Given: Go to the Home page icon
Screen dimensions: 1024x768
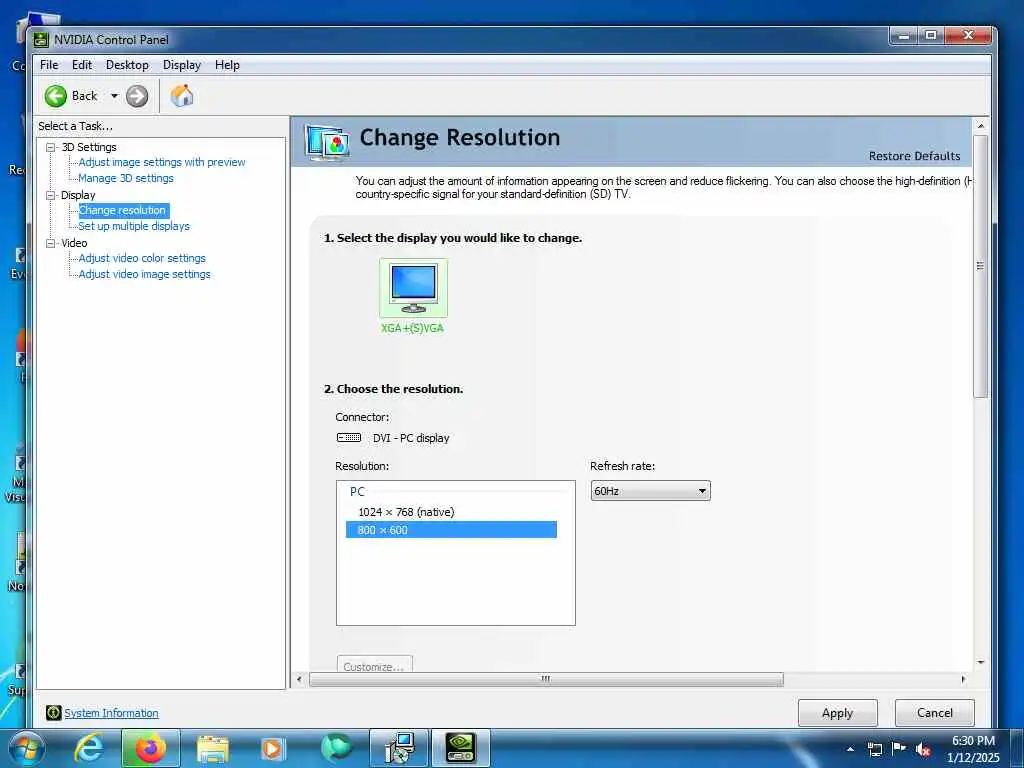Looking at the screenshot, I should 182,96.
